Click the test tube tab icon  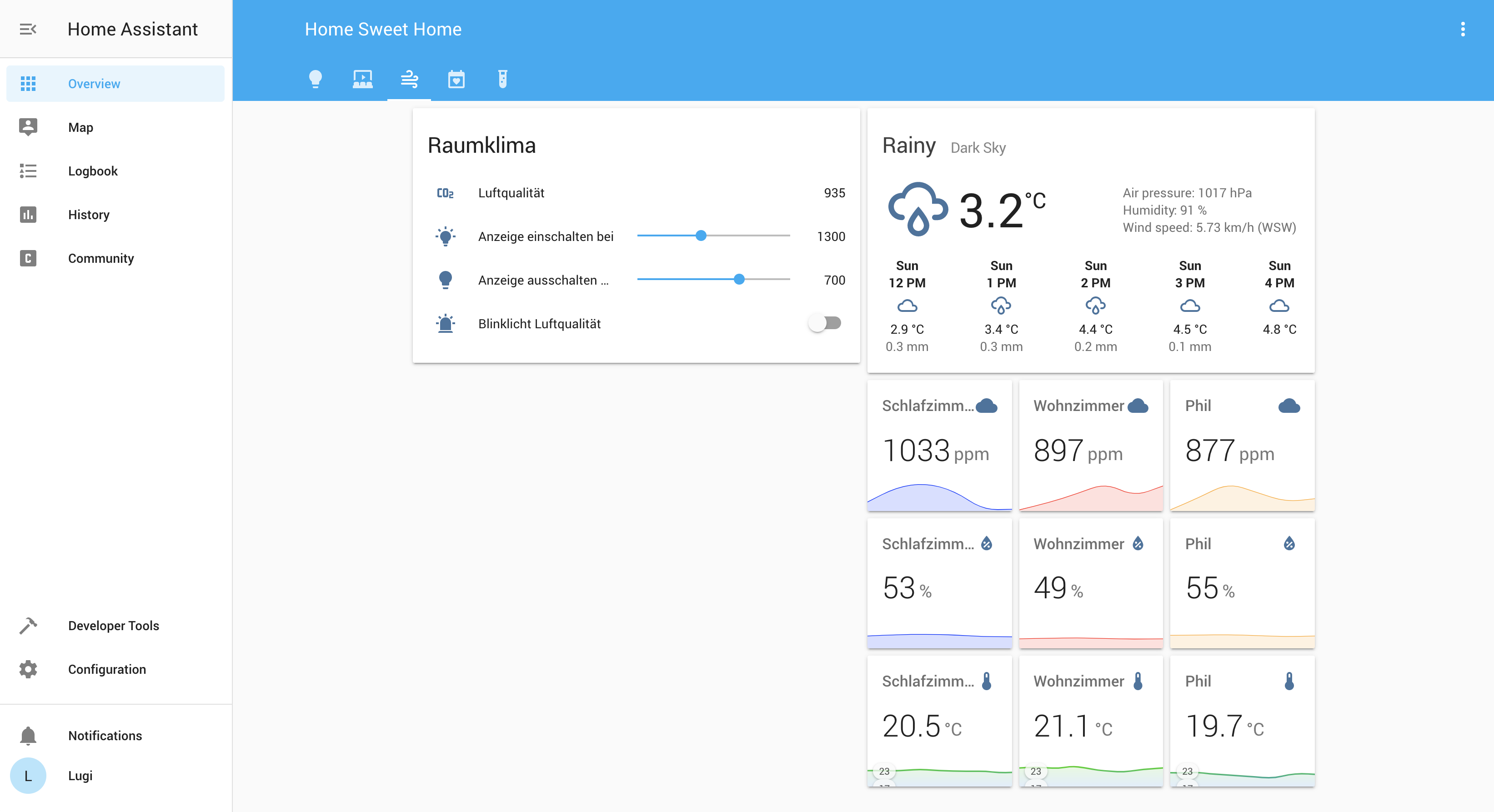(502, 79)
